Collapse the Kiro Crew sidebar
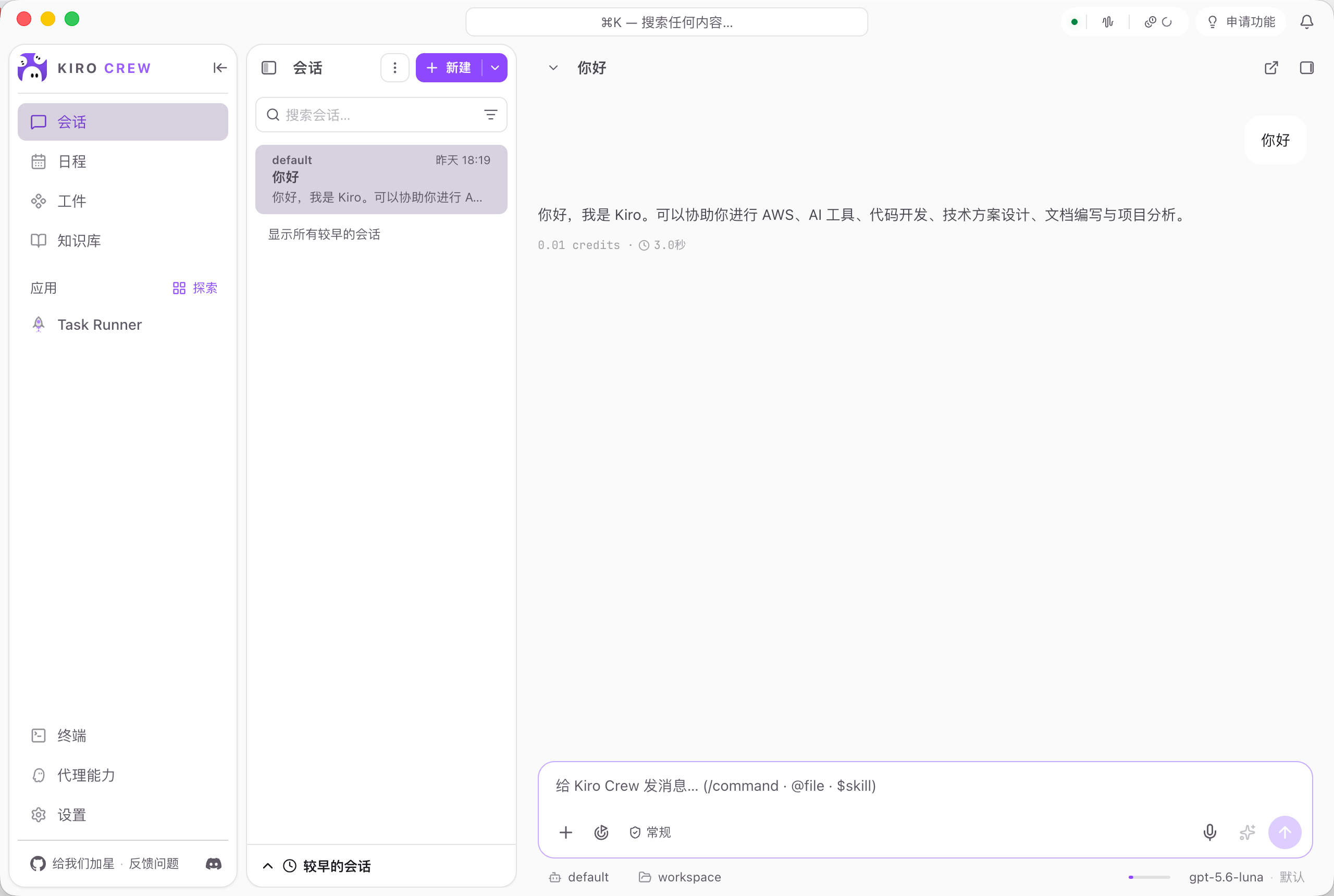 pyautogui.click(x=219, y=68)
